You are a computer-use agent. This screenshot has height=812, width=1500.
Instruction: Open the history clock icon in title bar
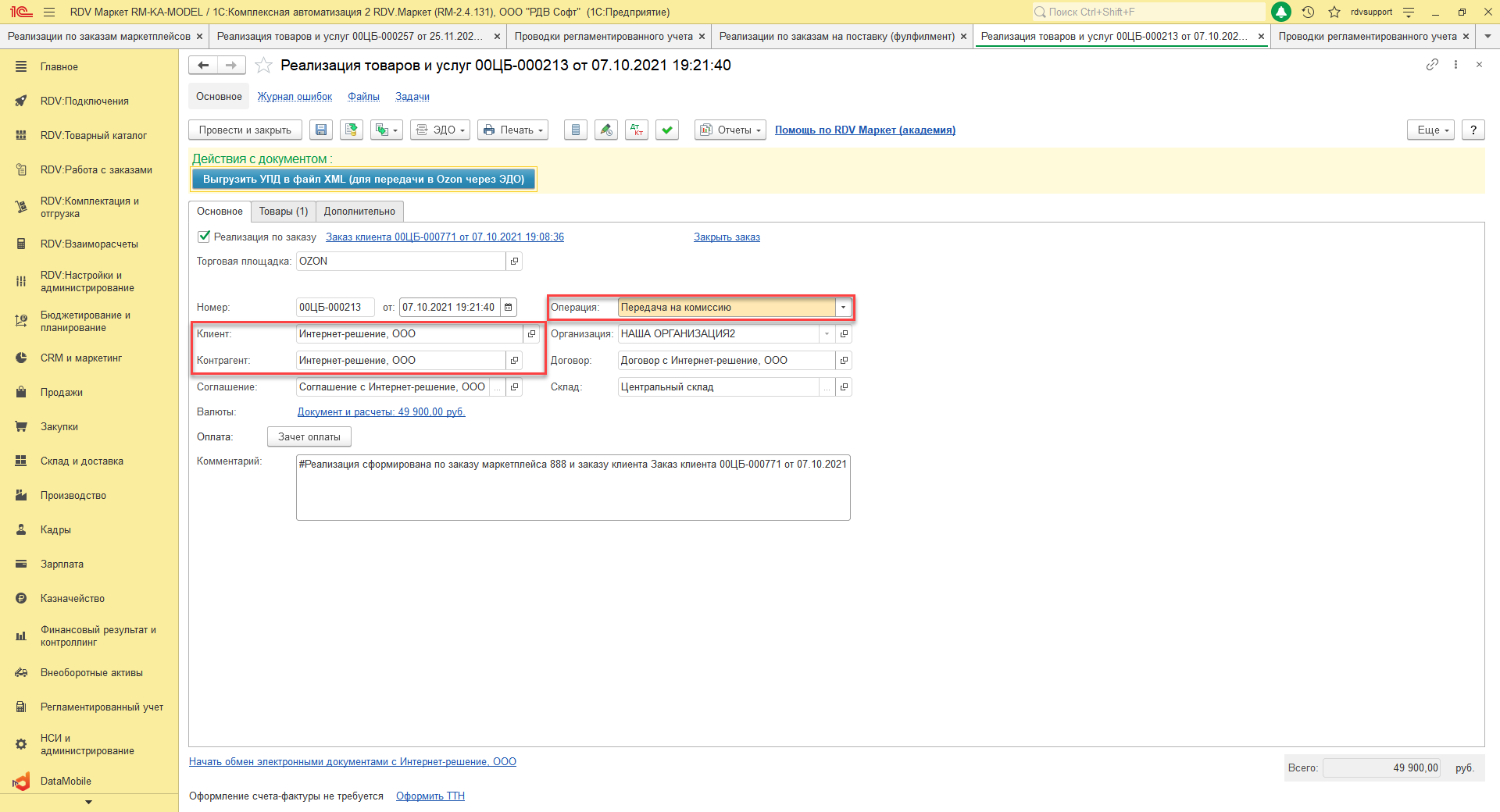(x=1308, y=12)
